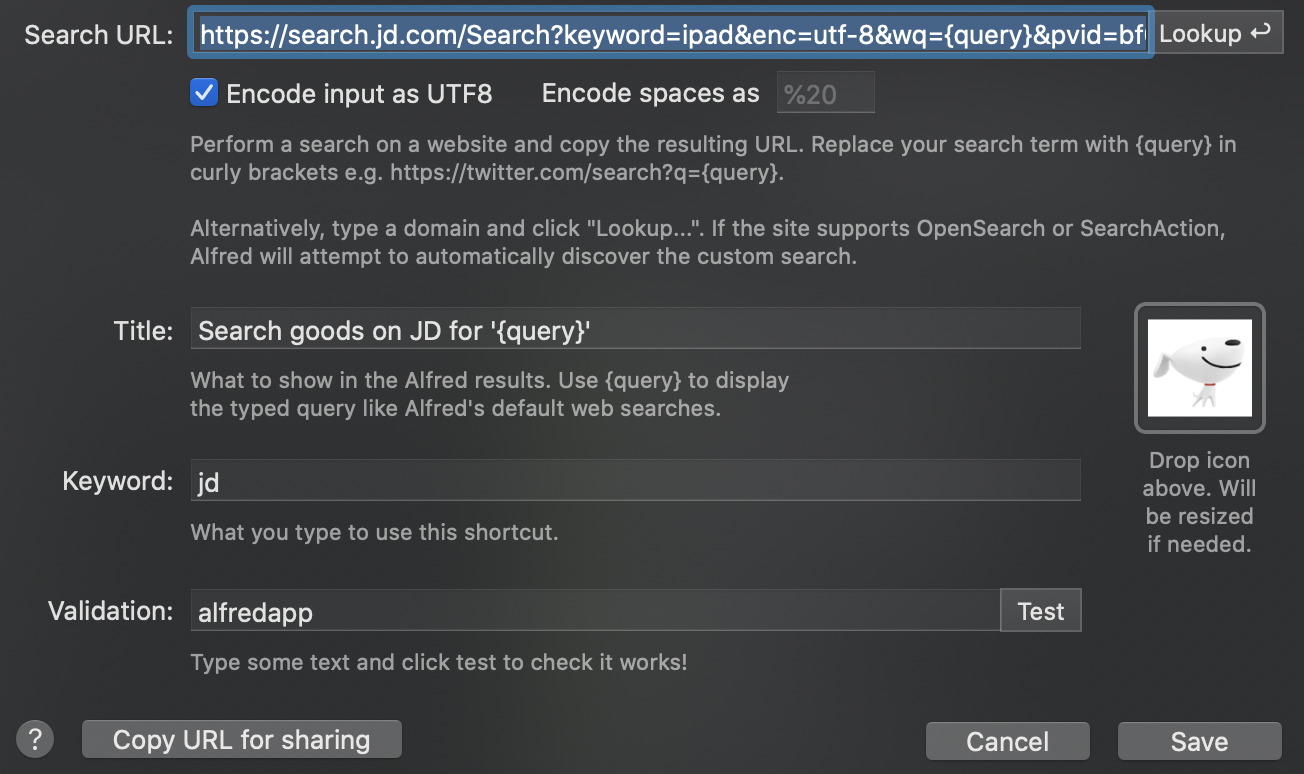Image resolution: width=1304 pixels, height=774 pixels.
Task: Click the Title field with JD text
Action: 634,330
